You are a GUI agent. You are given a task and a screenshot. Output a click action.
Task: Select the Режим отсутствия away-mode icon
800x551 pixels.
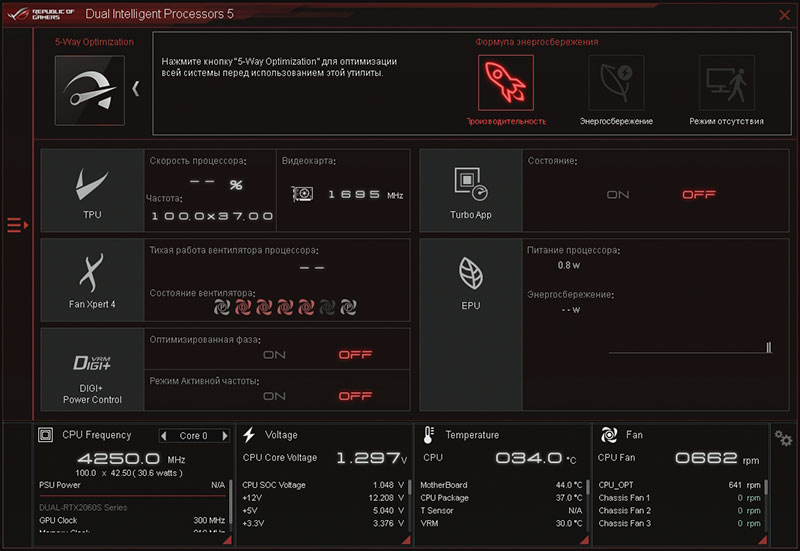tap(727, 83)
